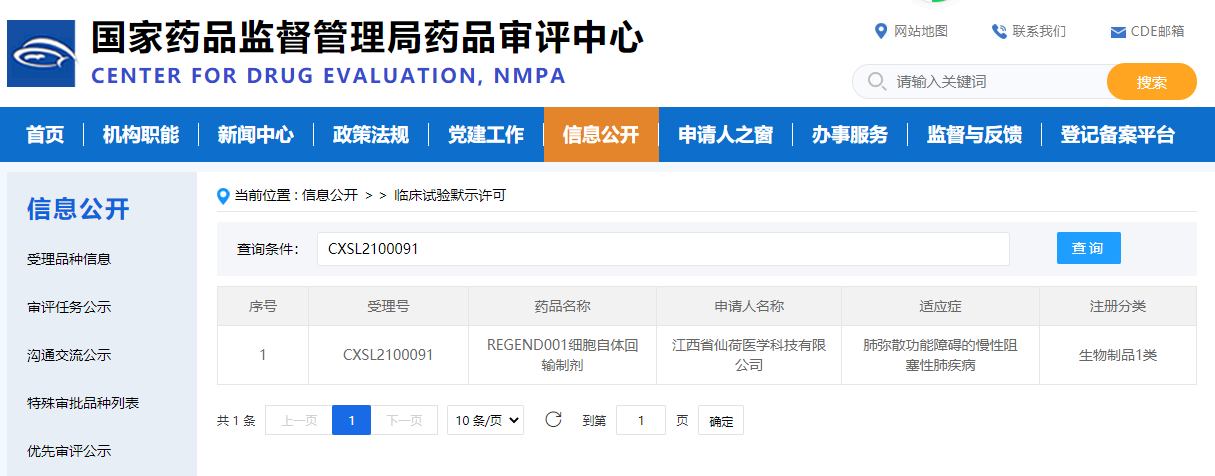This screenshot has height=476, width=1215.
Task: Open 优先审评公示 sidebar link
Action: coord(69,451)
